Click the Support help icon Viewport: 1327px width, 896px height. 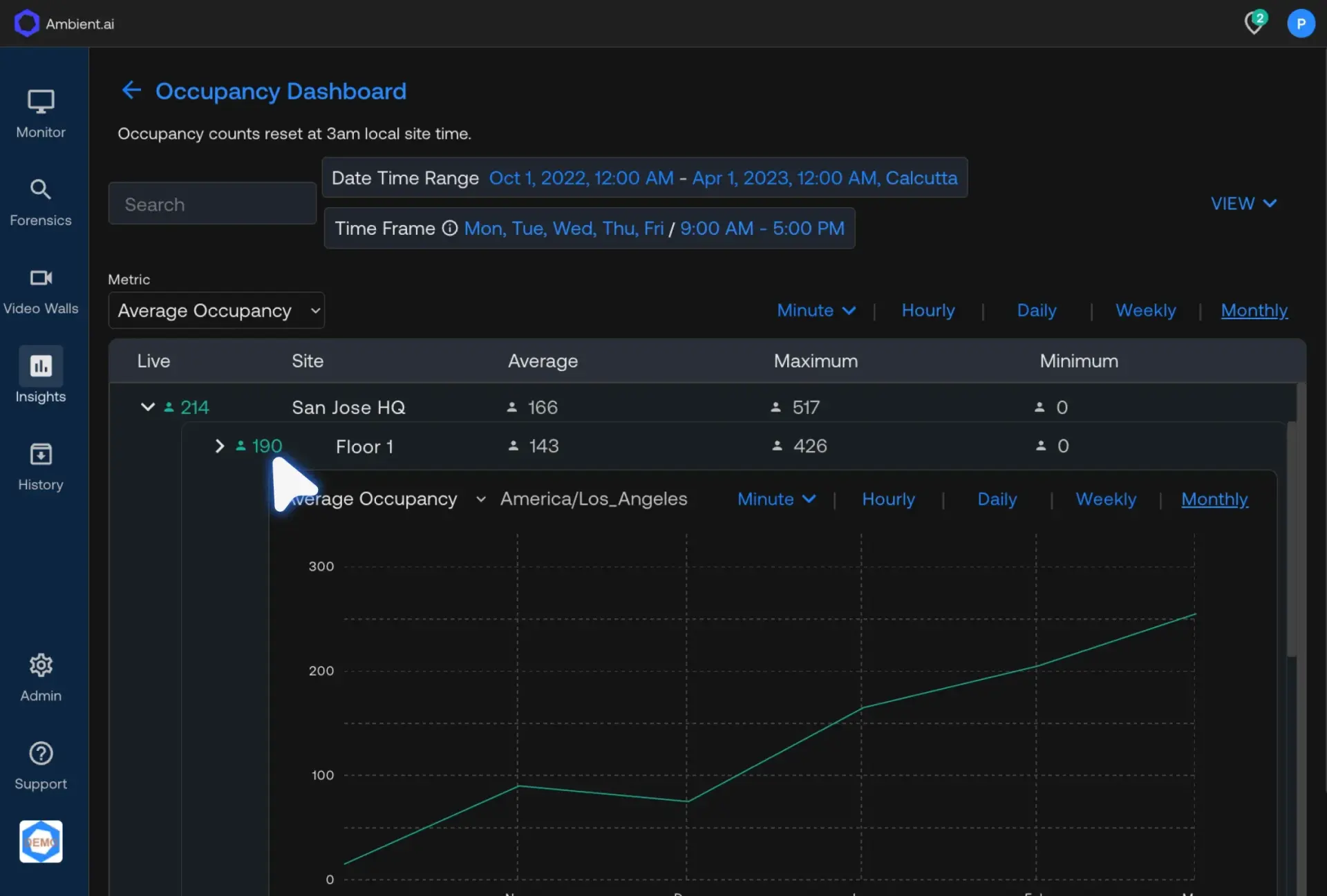tap(41, 763)
